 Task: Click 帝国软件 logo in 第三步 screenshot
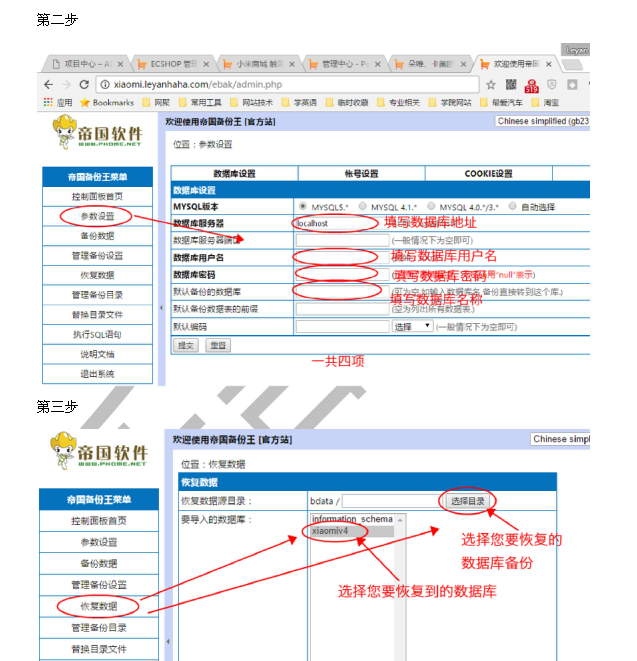pyautogui.click(x=99, y=450)
